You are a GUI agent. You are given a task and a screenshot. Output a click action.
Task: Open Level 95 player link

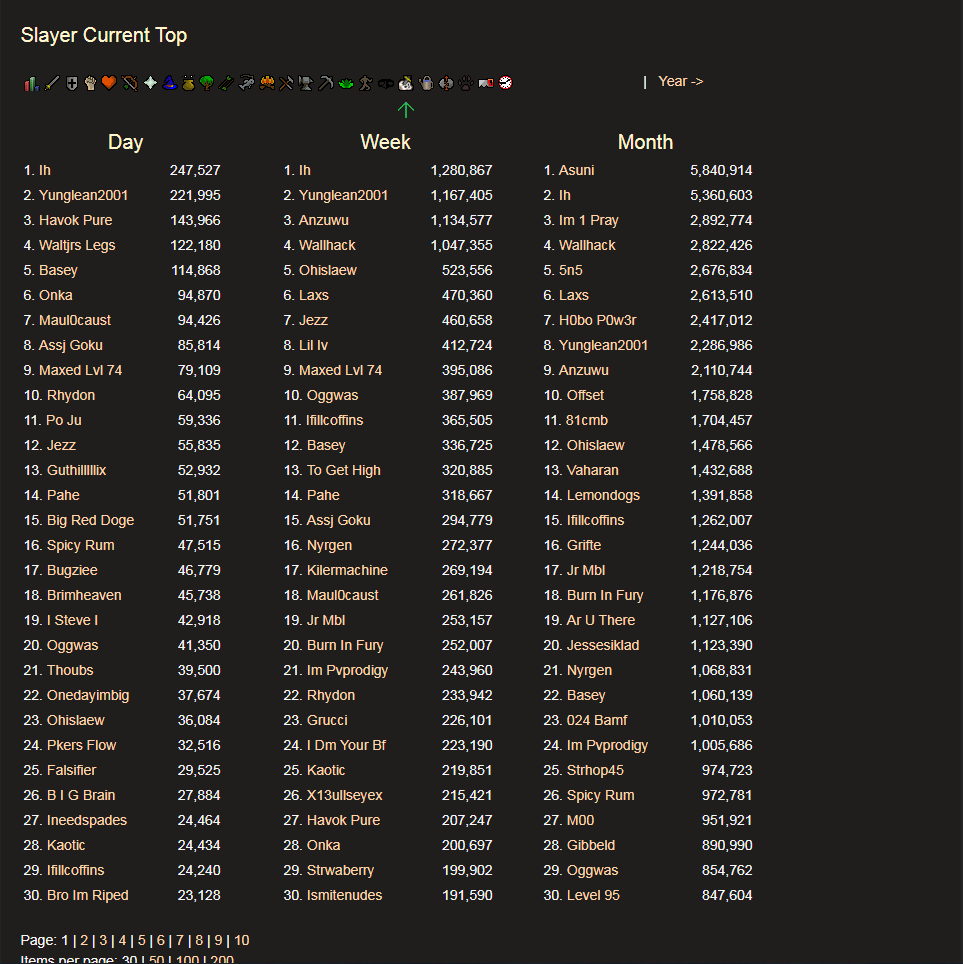point(593,895)
